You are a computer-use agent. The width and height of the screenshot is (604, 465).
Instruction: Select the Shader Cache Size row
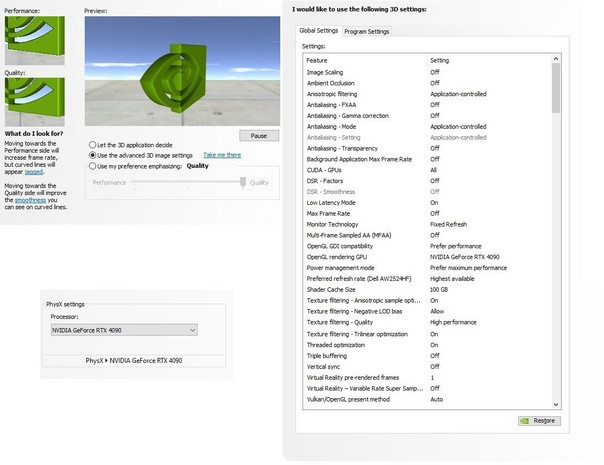click(x=428, y=290)
